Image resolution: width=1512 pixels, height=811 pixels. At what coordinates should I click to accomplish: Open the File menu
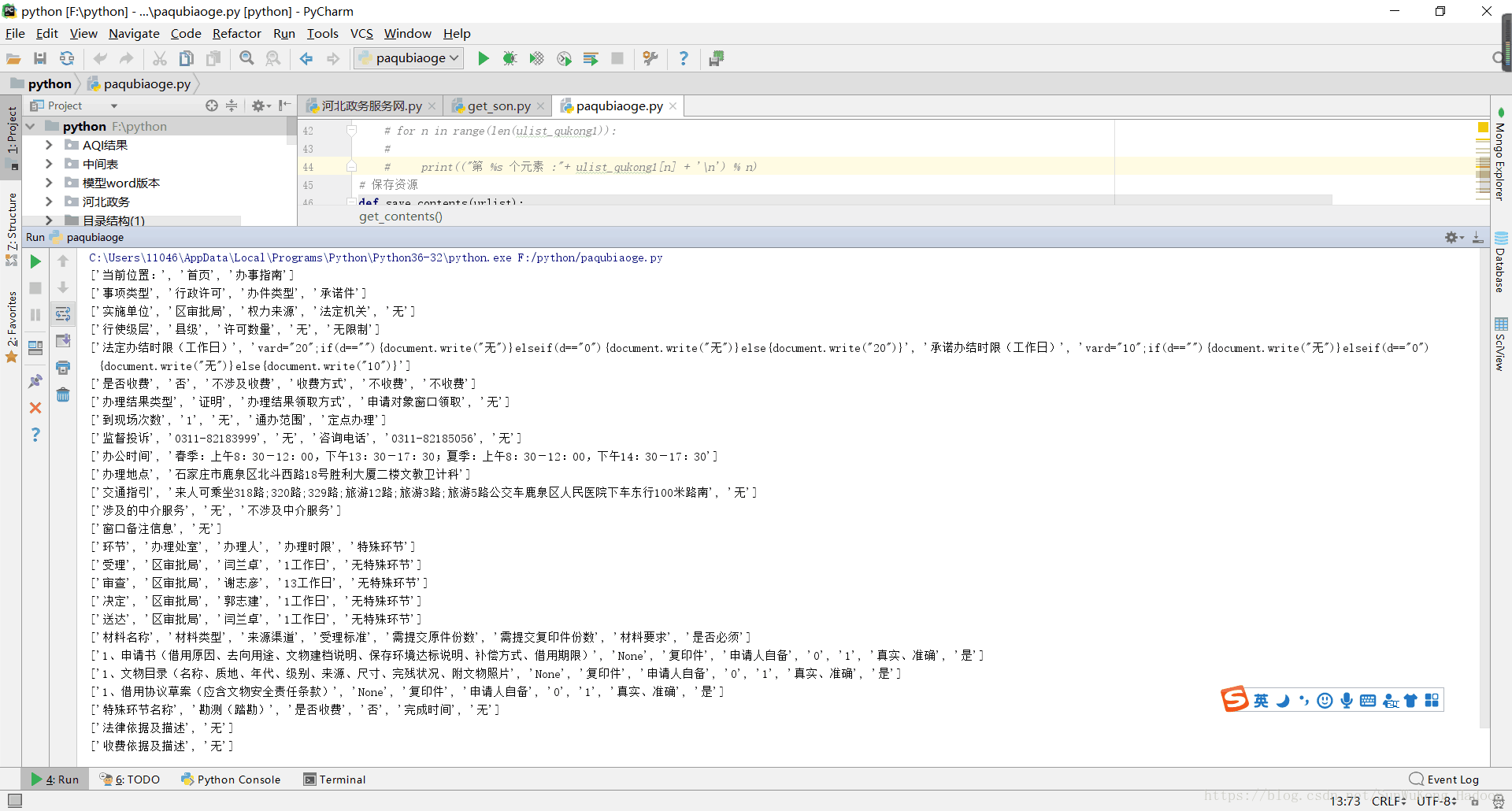pyautogui.click(x=15, y=33)
